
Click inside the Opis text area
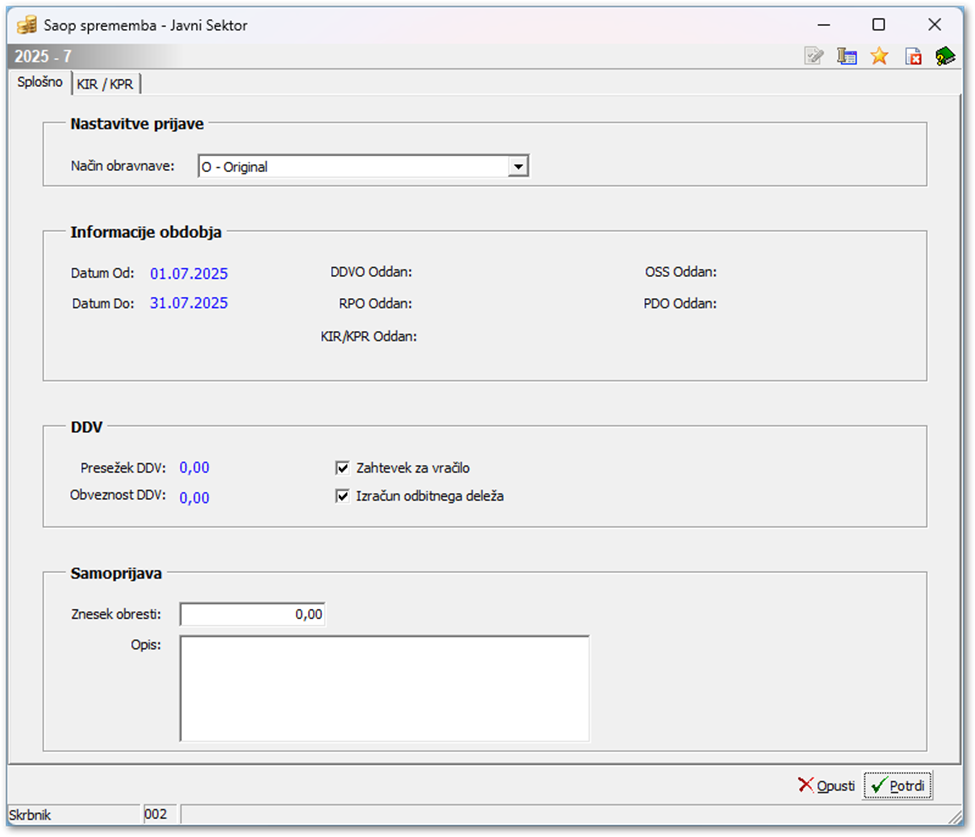point(384,688)
